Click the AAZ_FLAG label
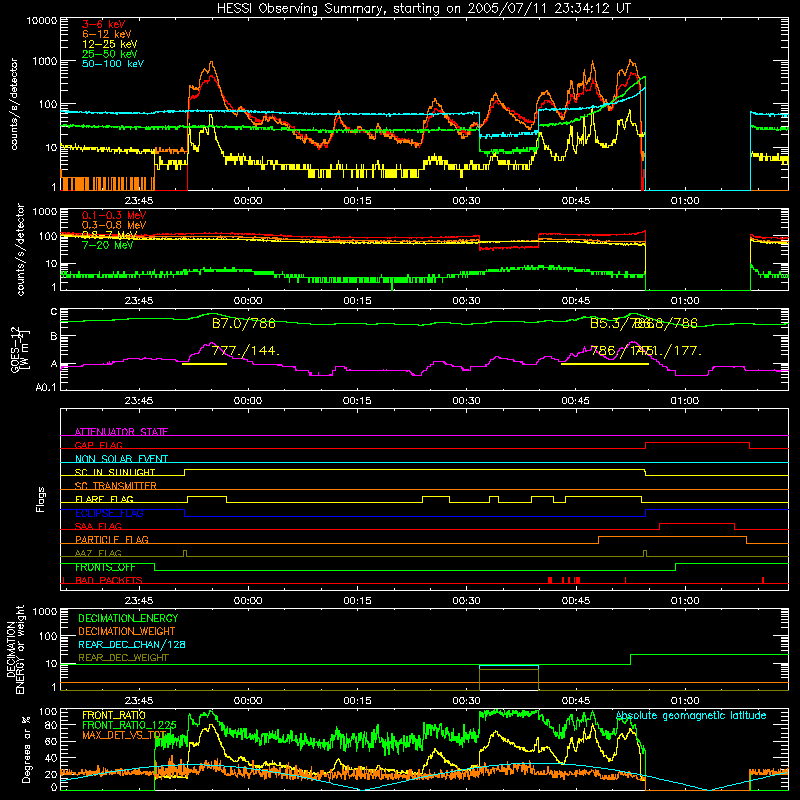The image size is (800, 800). [98, 553]
